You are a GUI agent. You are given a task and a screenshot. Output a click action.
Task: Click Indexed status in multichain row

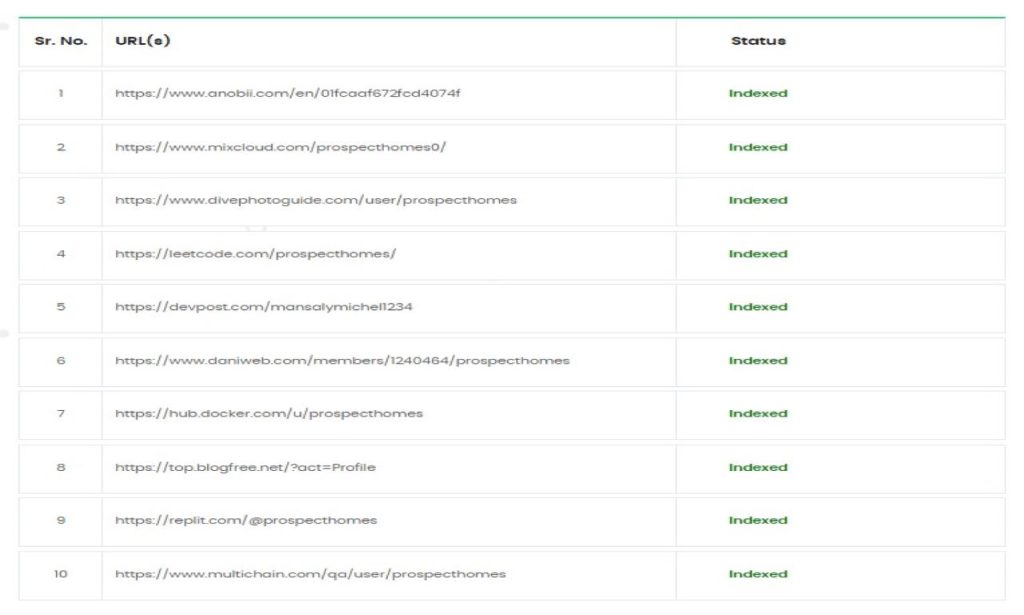tap(758, 574)
